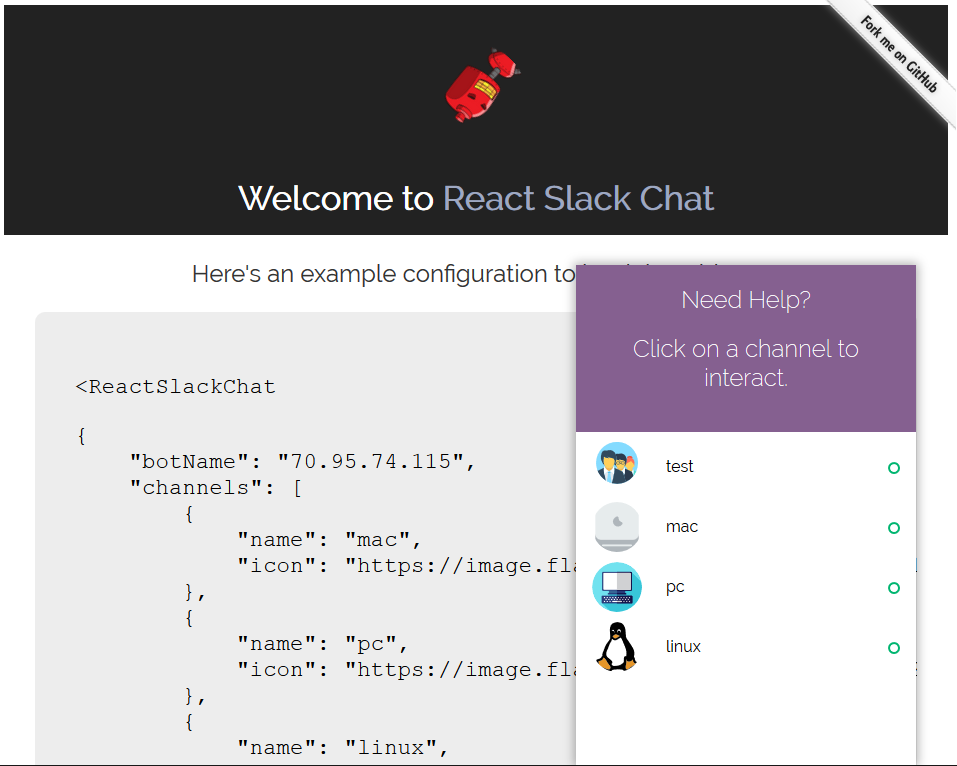957x766 pixels.
Task: Click "Click on a channel to interact." text
Action: (x=746, y=363)
